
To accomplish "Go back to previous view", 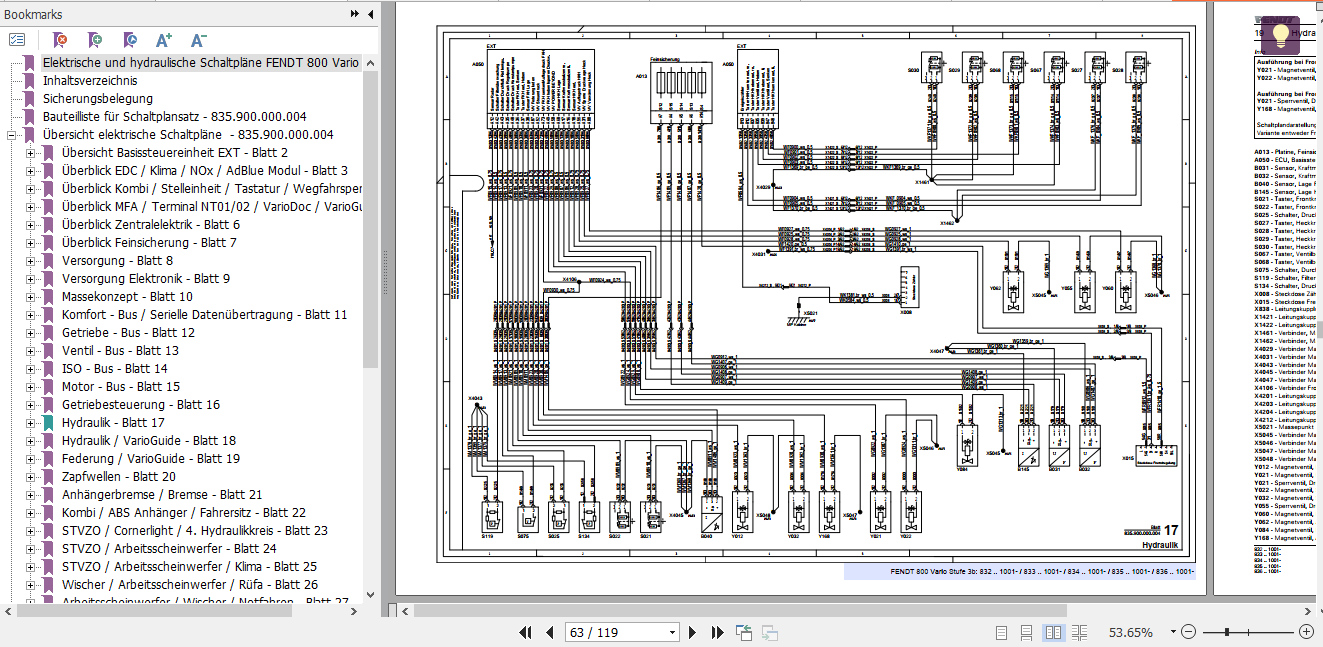I will (x=743, y=632).
